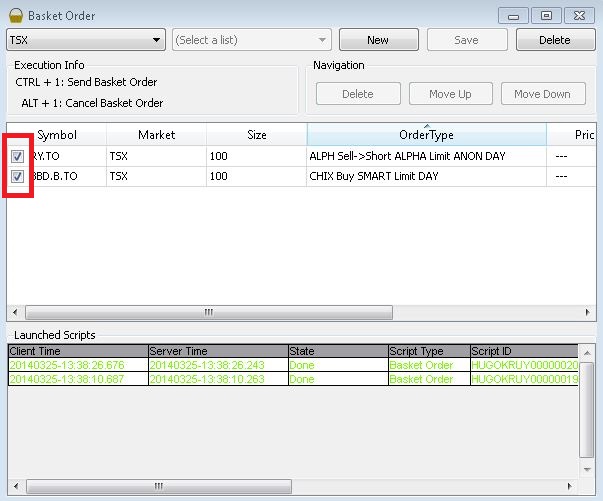603x501 pixels.
Task: Click the Symbol column header
Action: point(57,135)
